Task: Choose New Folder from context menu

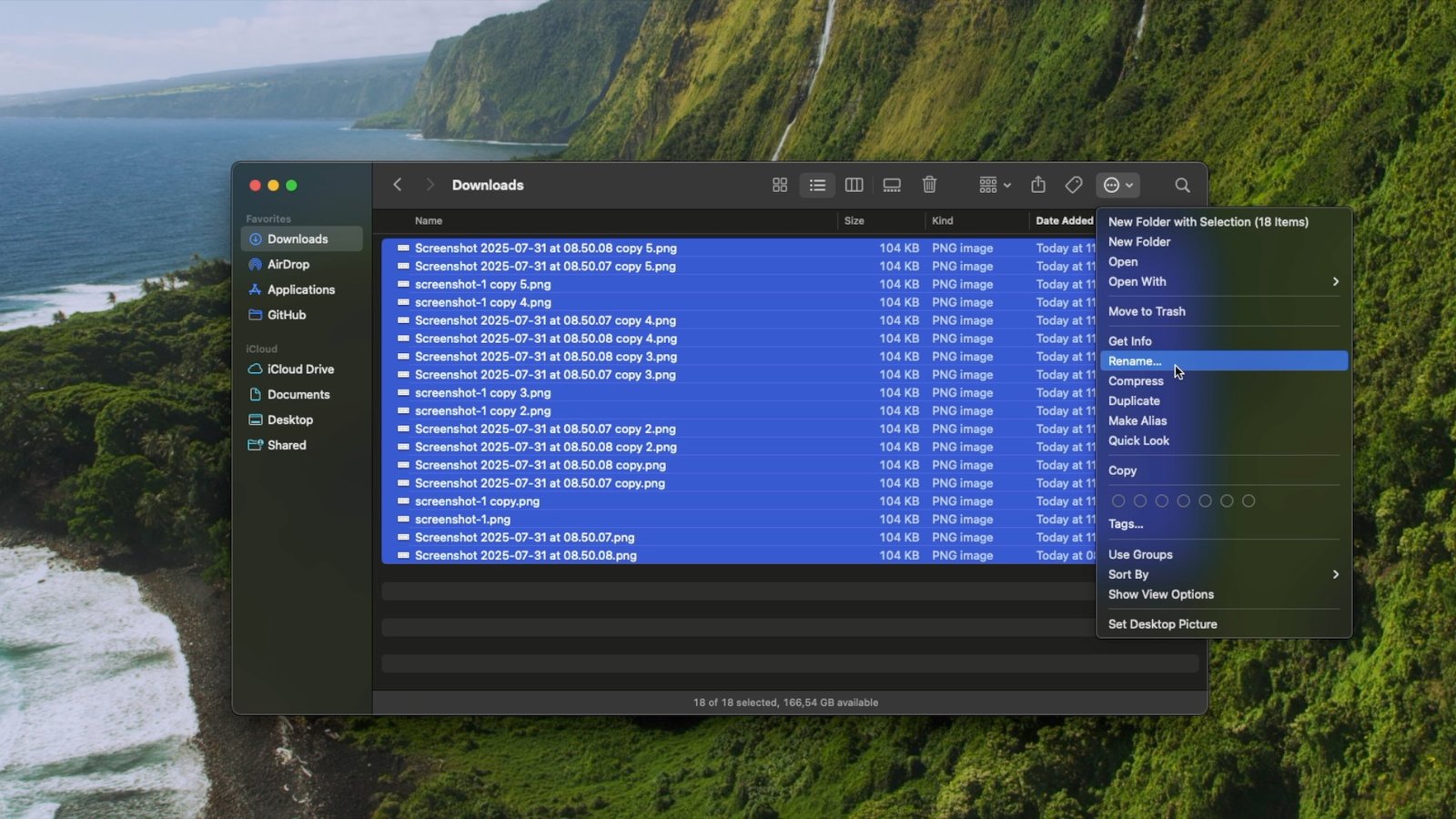Action: coord(1223,242)
